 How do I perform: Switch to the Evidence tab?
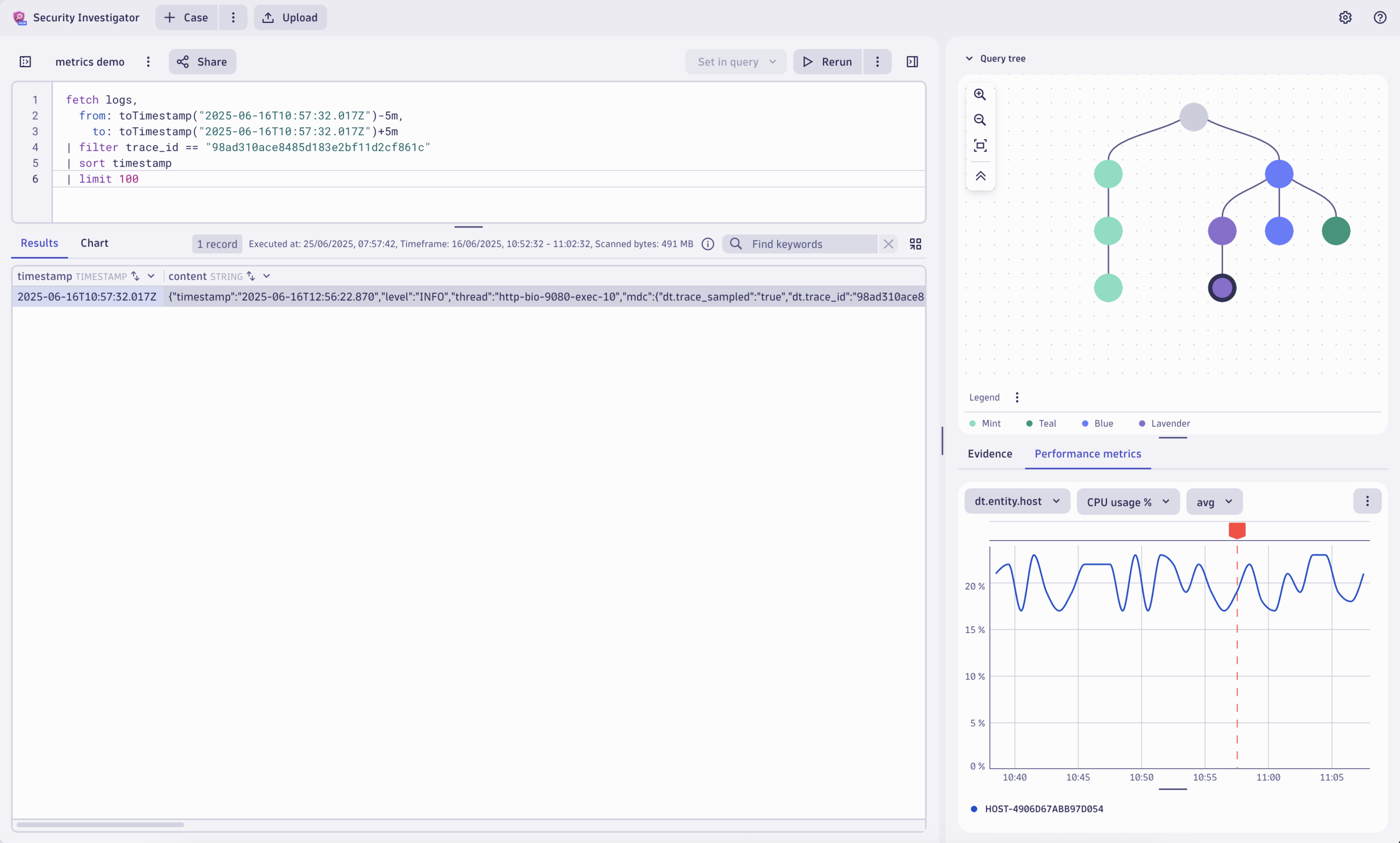990,453
